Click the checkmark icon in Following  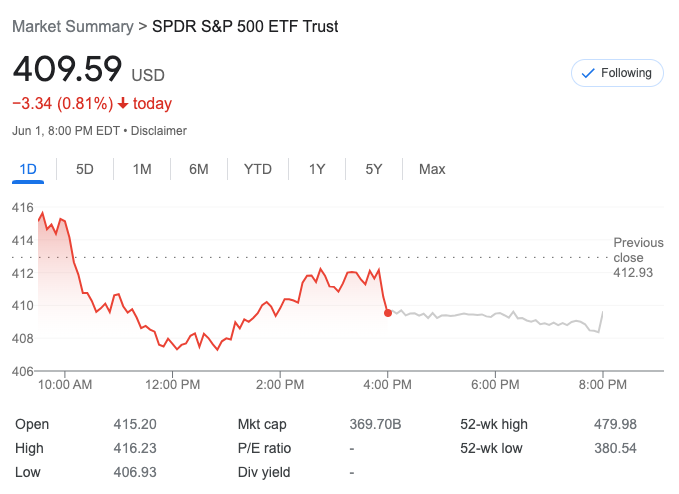[x=588, y=73]
